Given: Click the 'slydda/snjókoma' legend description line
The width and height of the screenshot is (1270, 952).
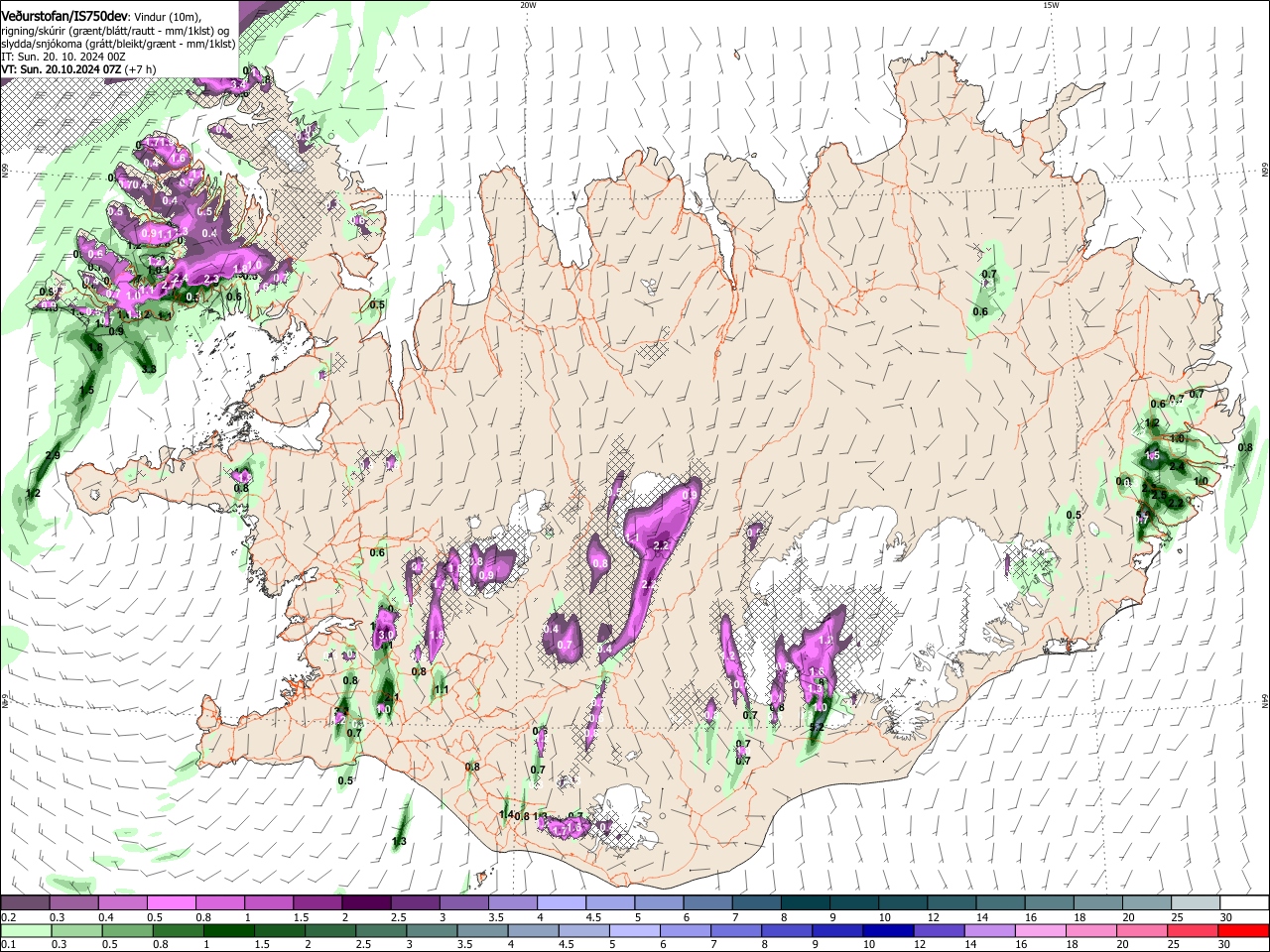Looking at the screenshot, I should pos(119,44).
